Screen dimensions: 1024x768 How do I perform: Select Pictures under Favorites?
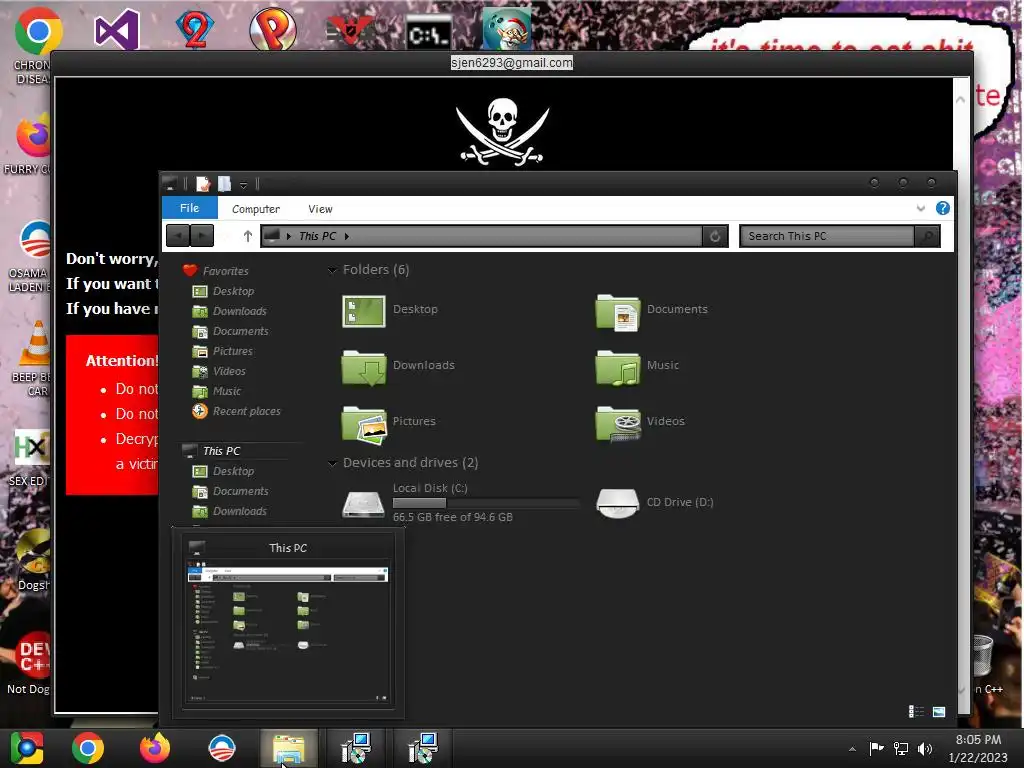tap(222, 351)
